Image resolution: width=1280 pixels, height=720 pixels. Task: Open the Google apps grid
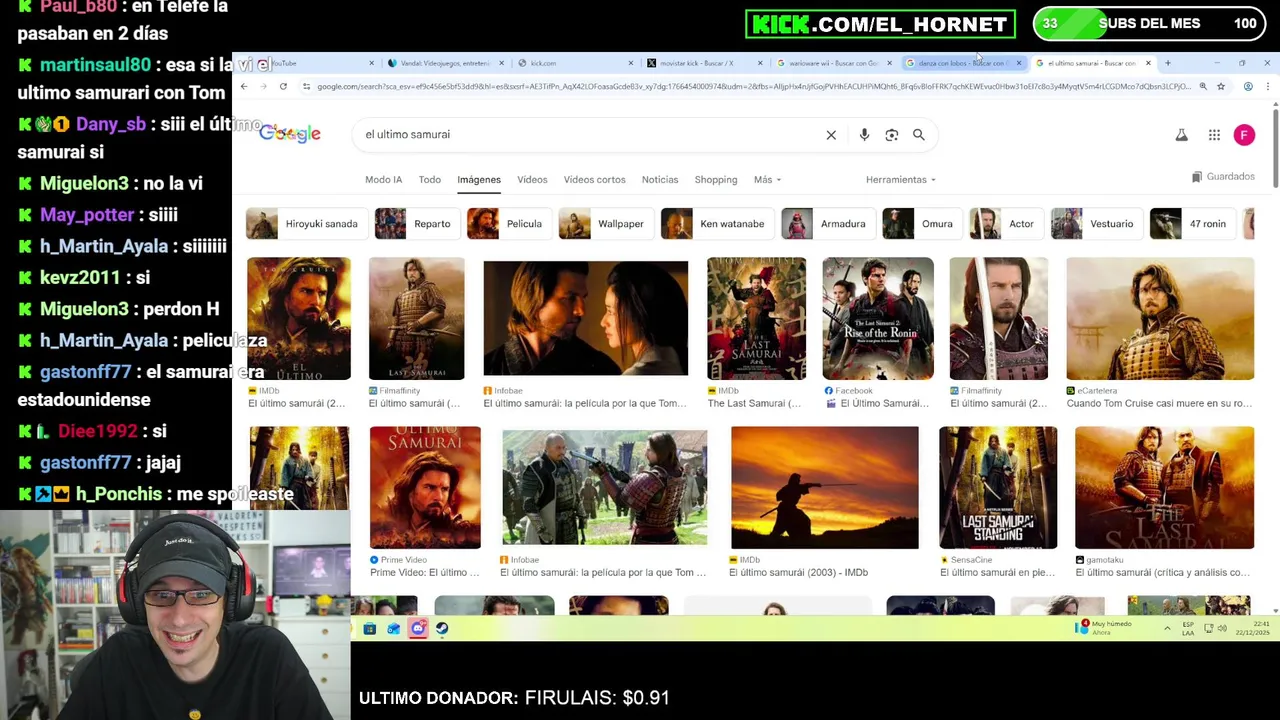1214,135
